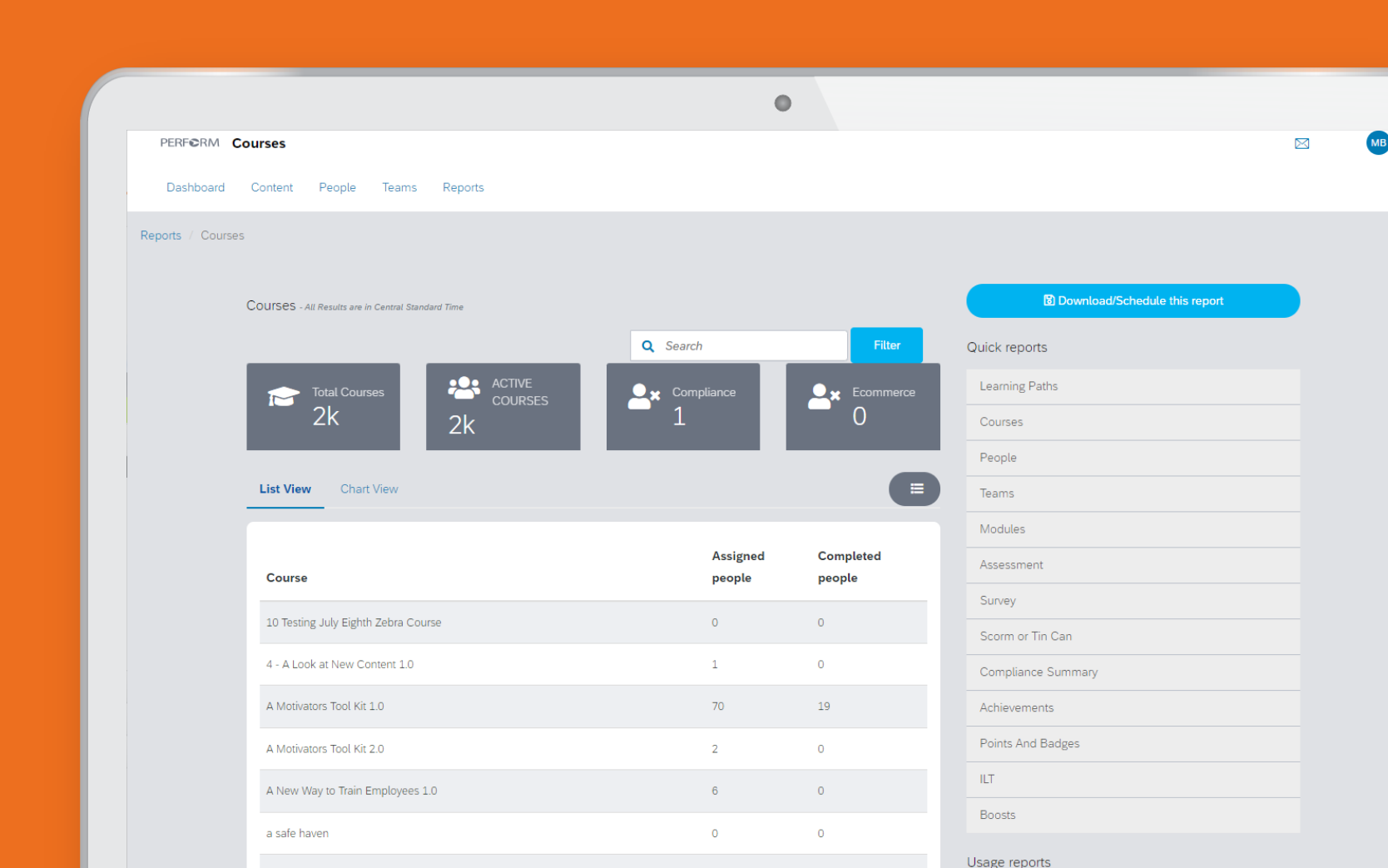Viewport: 1388px width, 868px height.
Task: Click assigned value 70 for Motivators Tool Kit 1.0
Action: (x=718, y=707)
